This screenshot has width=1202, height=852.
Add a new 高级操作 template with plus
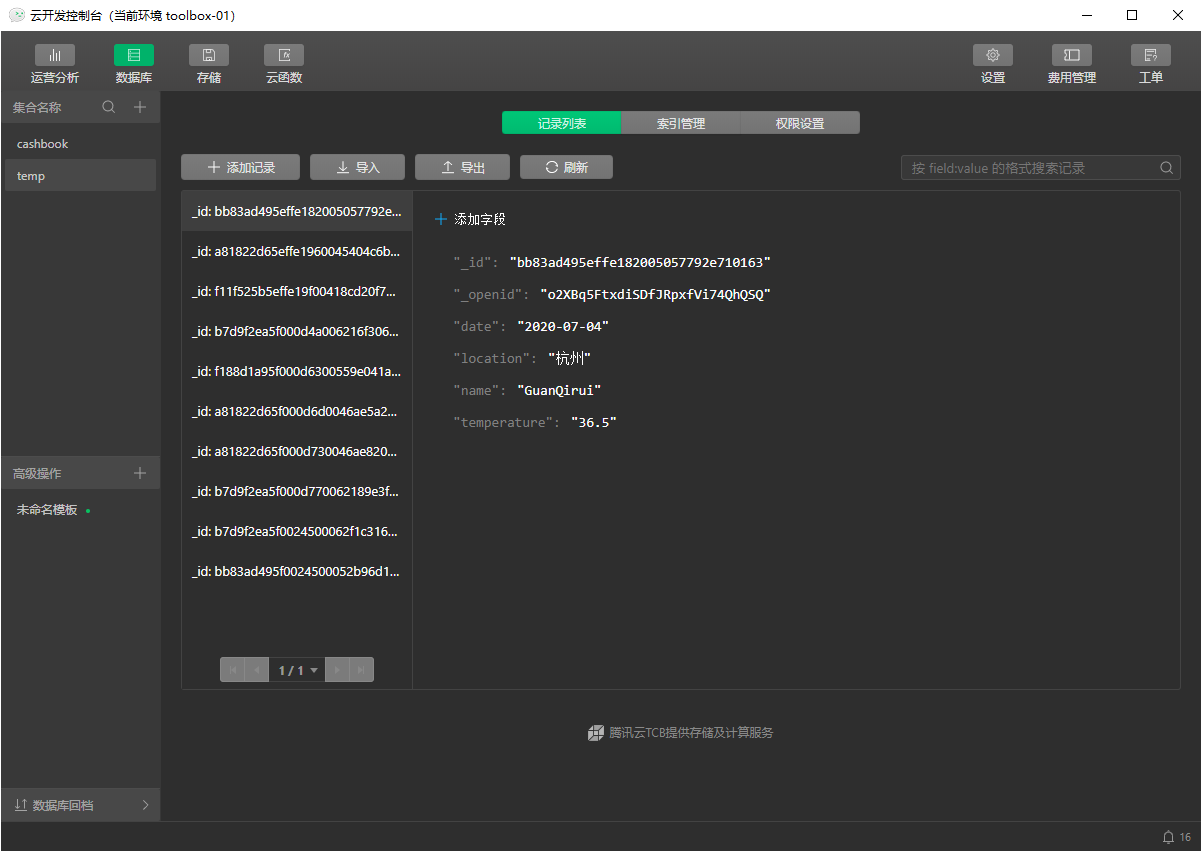coord(140,473)
